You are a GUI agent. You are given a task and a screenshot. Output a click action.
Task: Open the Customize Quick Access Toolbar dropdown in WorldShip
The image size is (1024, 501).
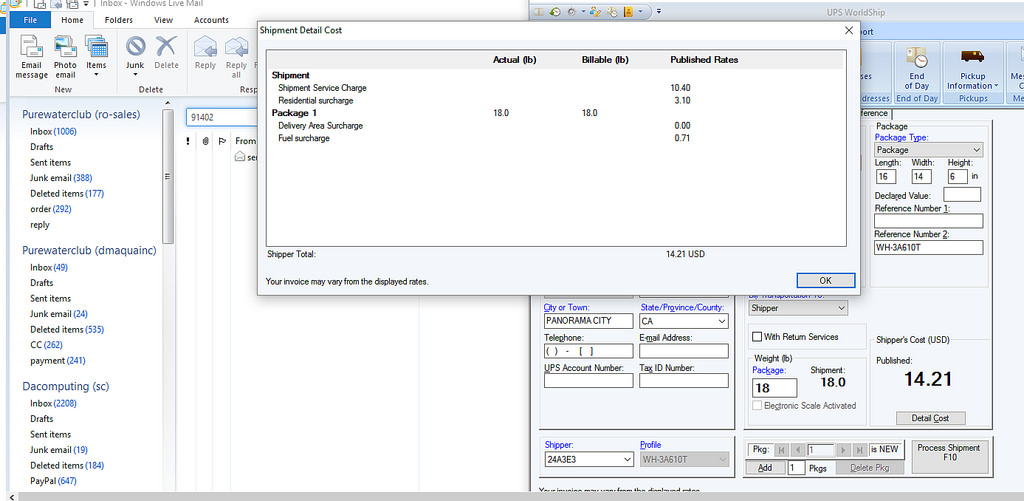click(658, 11)
